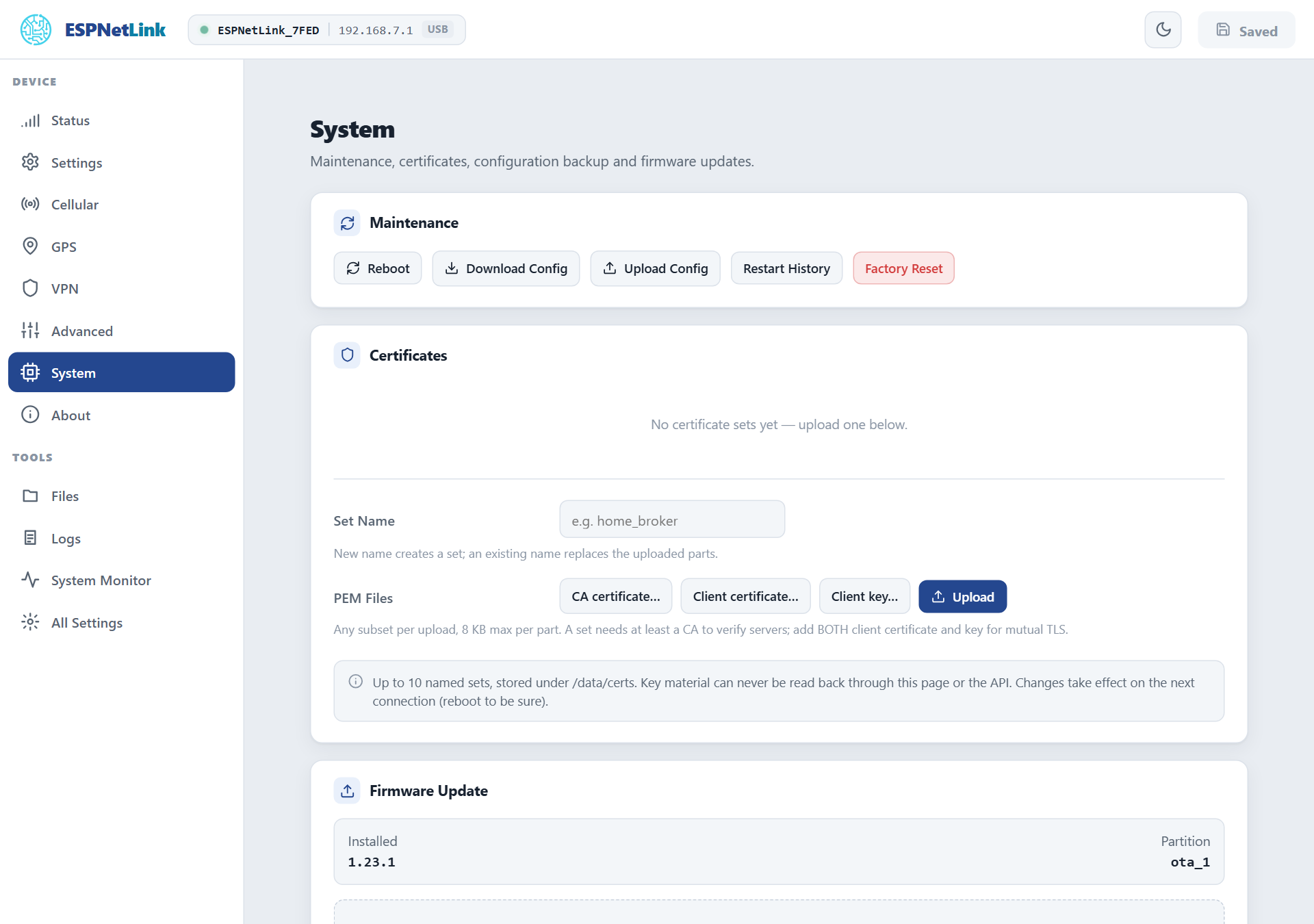Viewport: 1314px width, 924px height.
Task: Click the green connection status dot
Action: (204, 30)
